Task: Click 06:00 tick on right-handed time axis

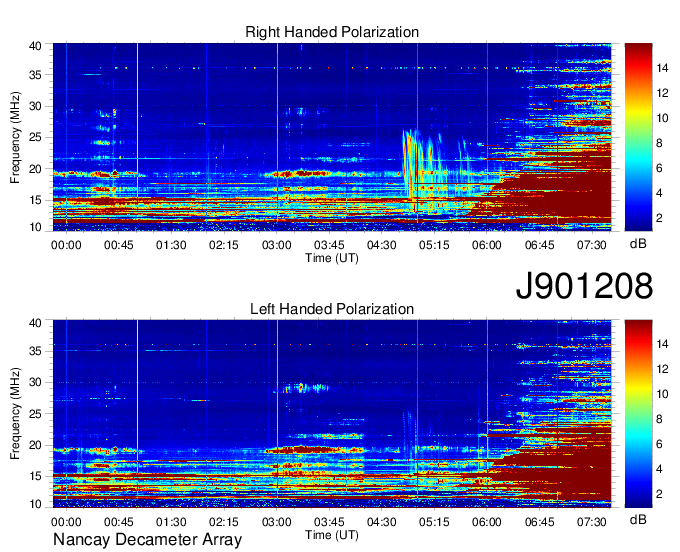Action: (x=487, y=245)
